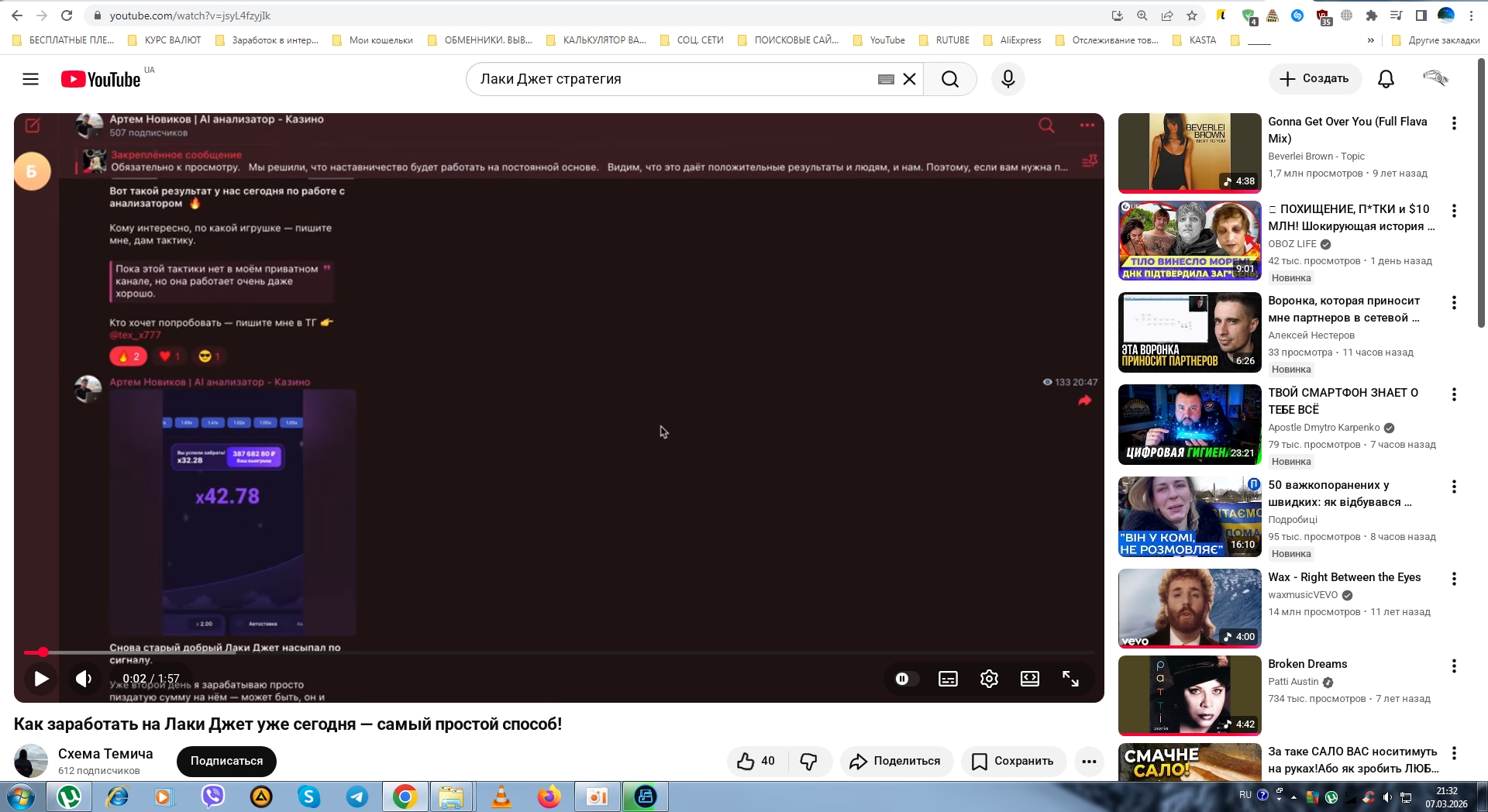Play the video
This screenshot has width=1488, height=812.
tap(41, 679)
